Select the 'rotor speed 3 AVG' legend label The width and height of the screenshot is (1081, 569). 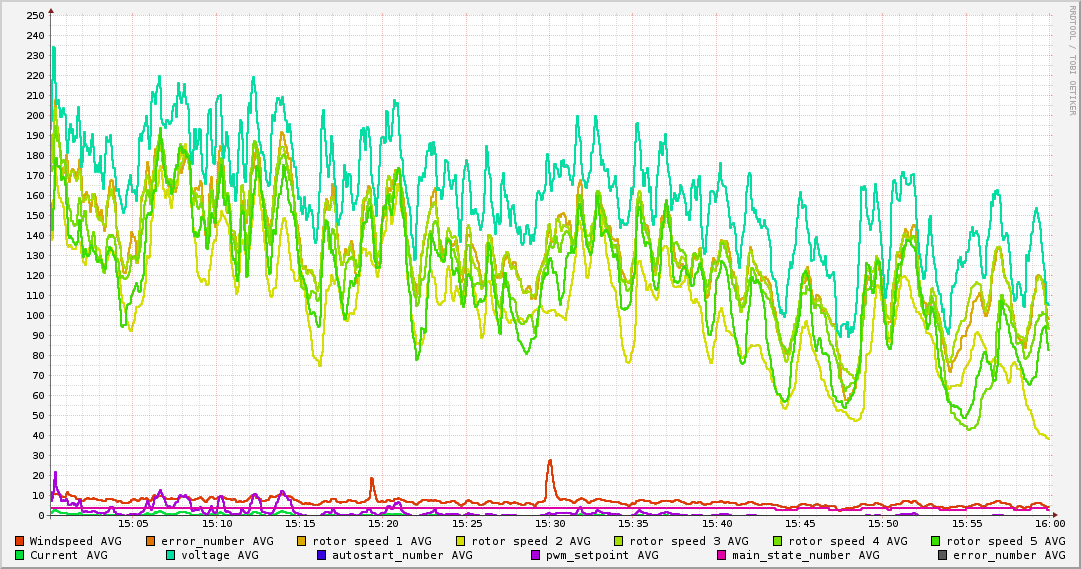[689, 541]
